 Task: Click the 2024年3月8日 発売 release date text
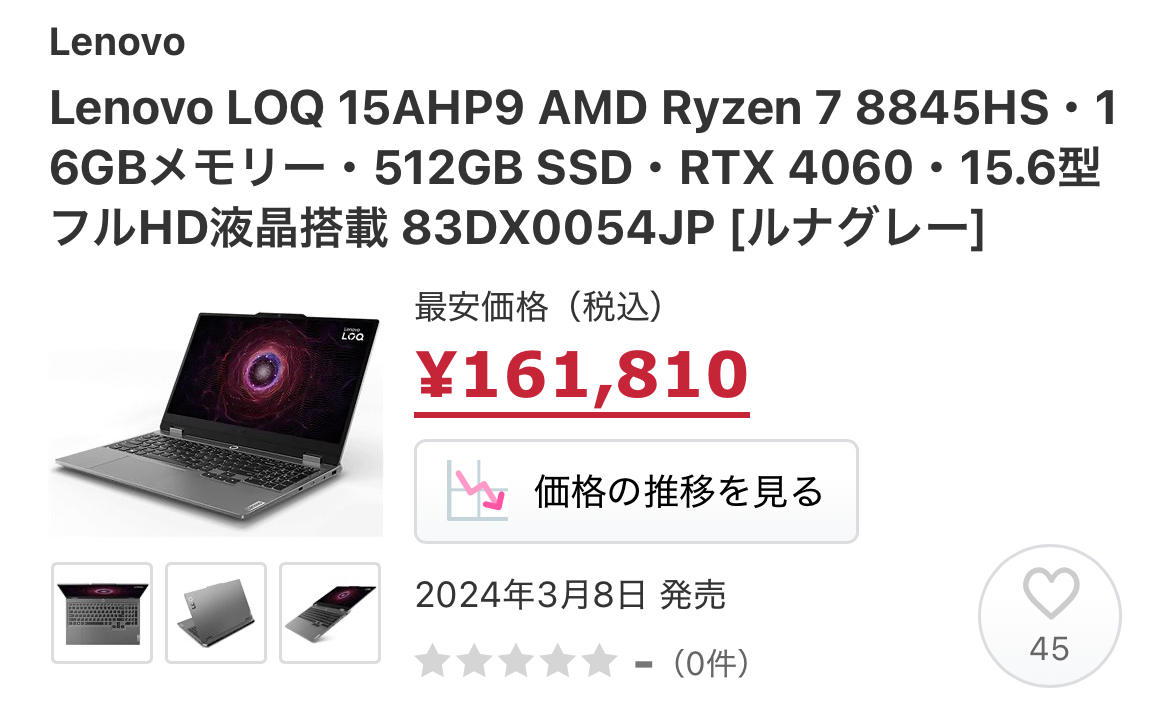pyautogui.click(x=570, y=594)
